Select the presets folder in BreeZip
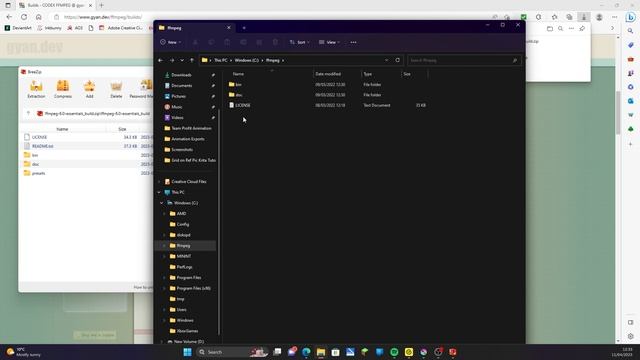Viewport: 640px width, 360px height. coord(38,173)
